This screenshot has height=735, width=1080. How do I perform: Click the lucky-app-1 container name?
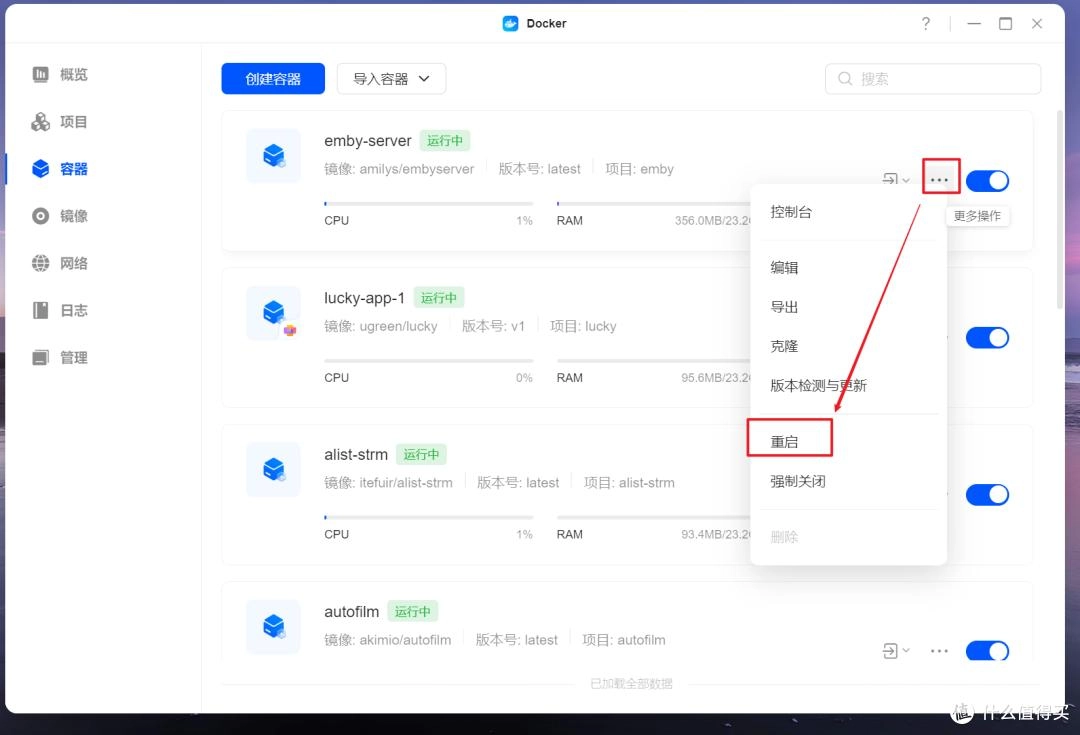364,298
